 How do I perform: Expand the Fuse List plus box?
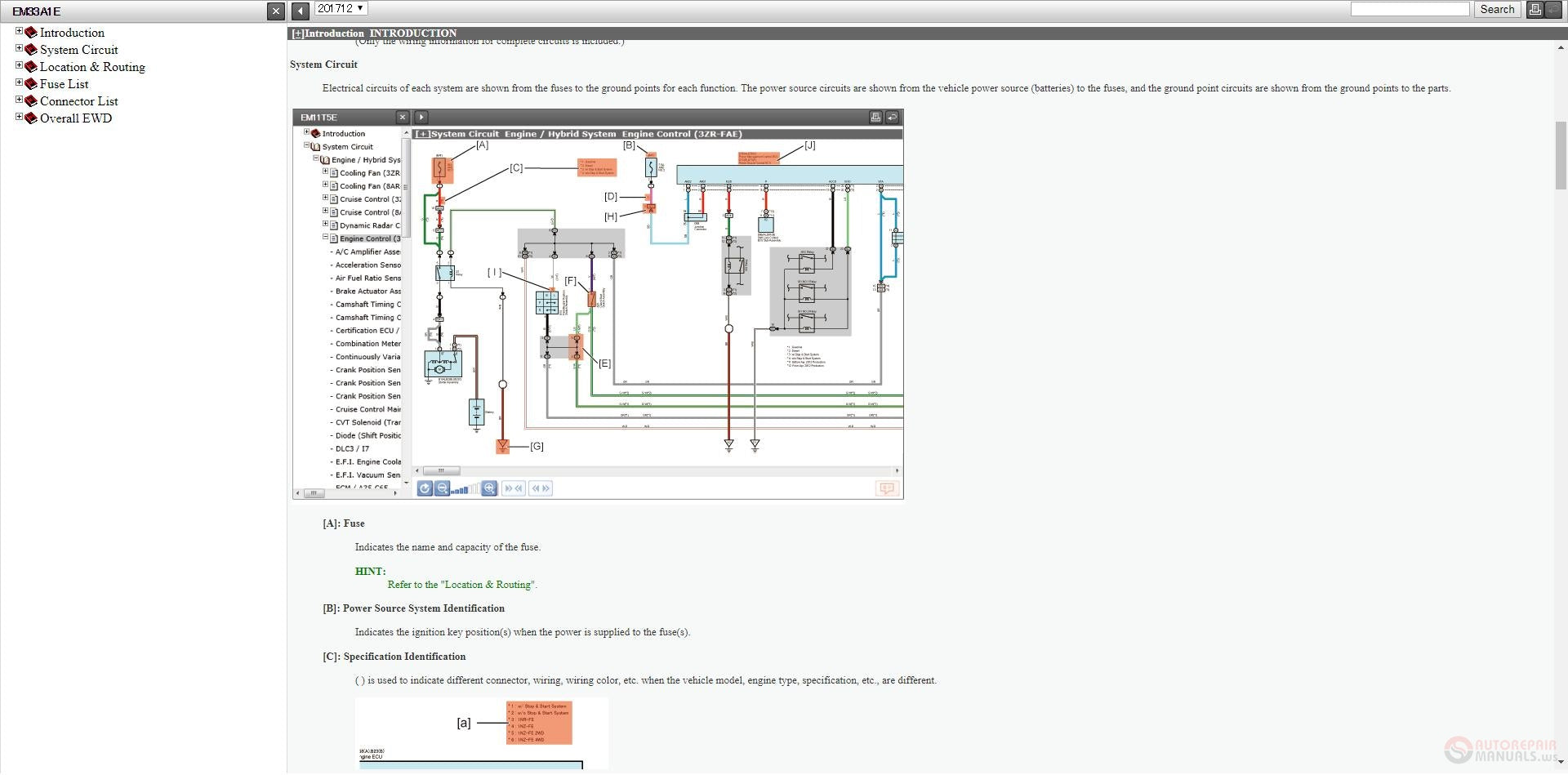coord(19,82)
